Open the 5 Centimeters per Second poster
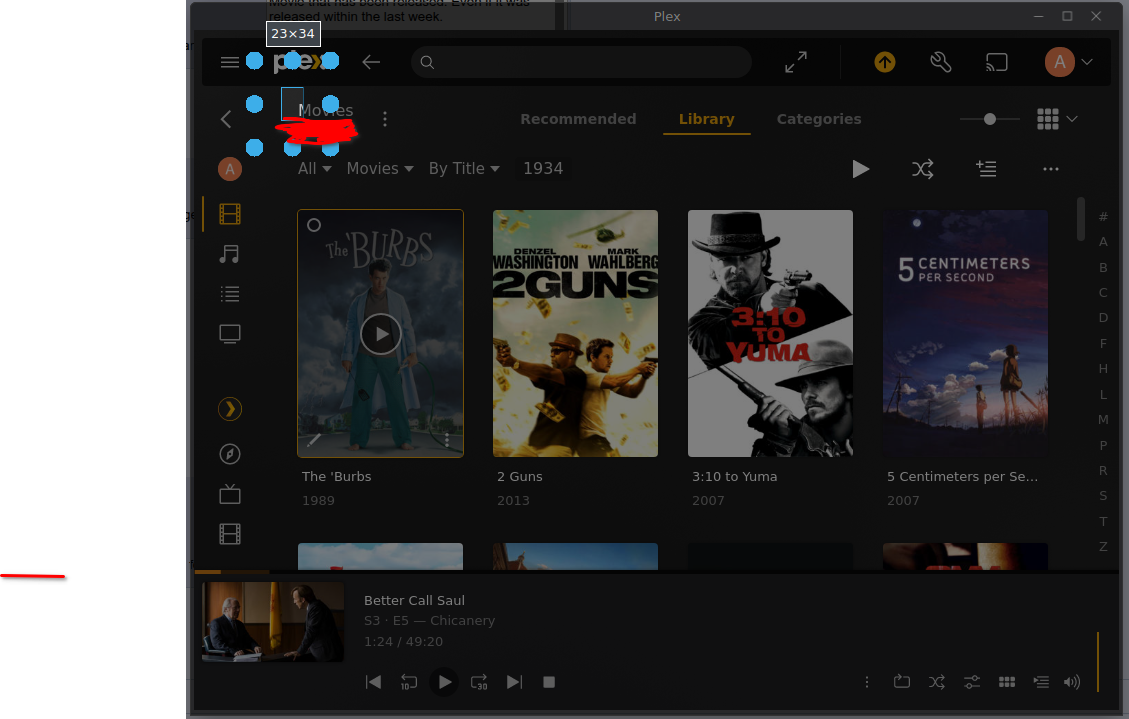Image resolution: width=1129 pixels, height=719 pixels. point(966,333)
